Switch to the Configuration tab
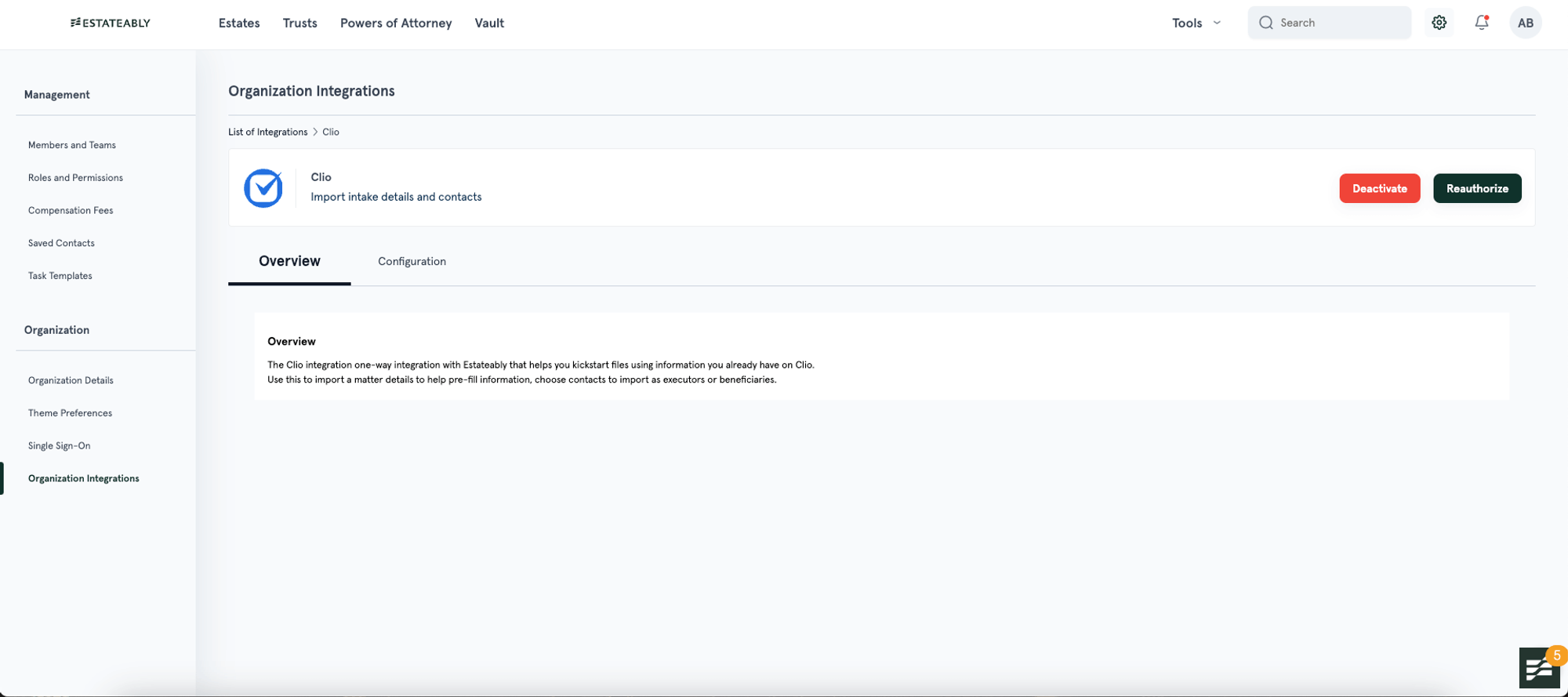The width and height of the screenshot is (1568, 697). (412, 261)
